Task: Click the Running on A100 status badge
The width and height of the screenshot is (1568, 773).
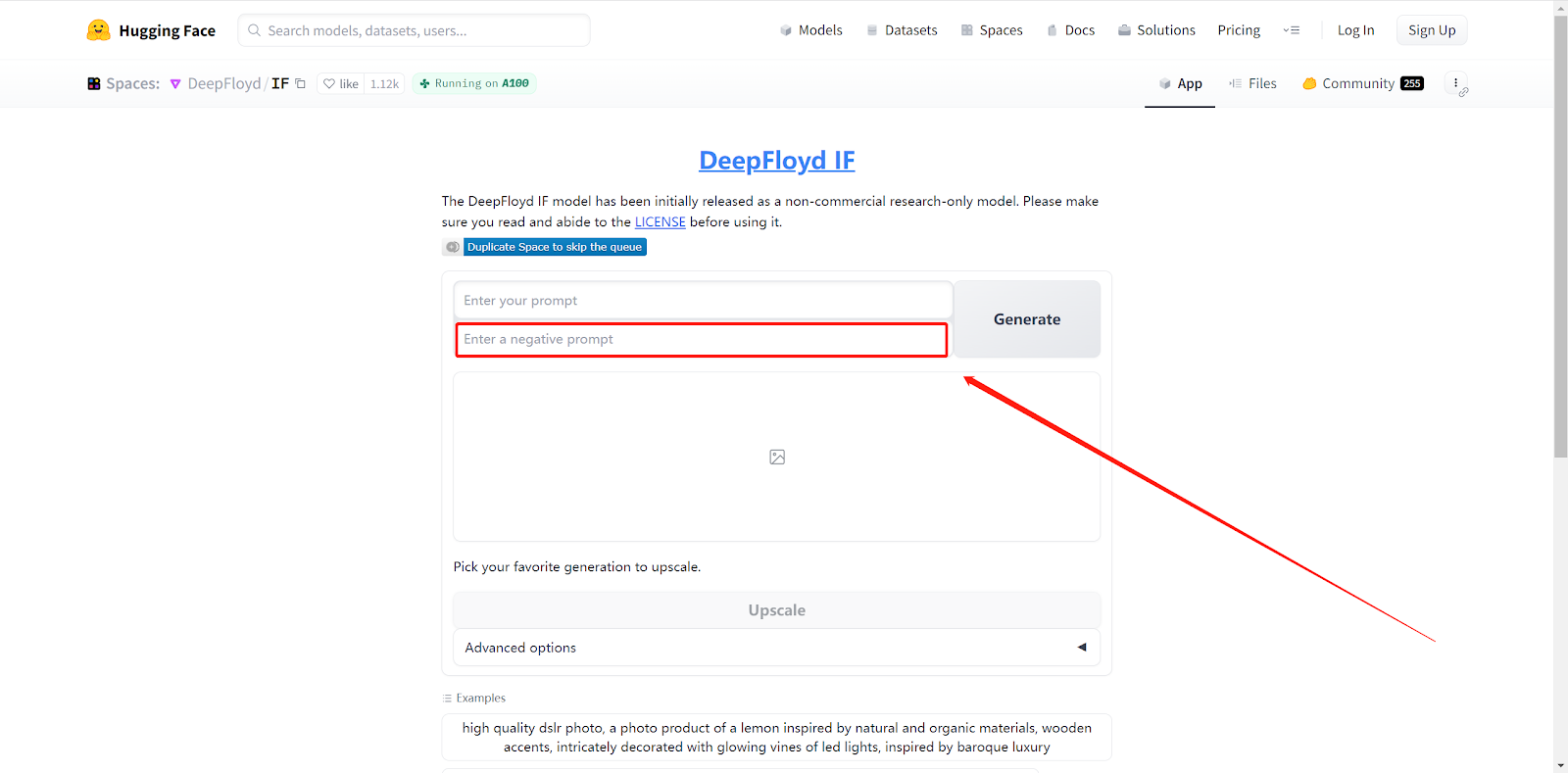Action: click(474, 83)
